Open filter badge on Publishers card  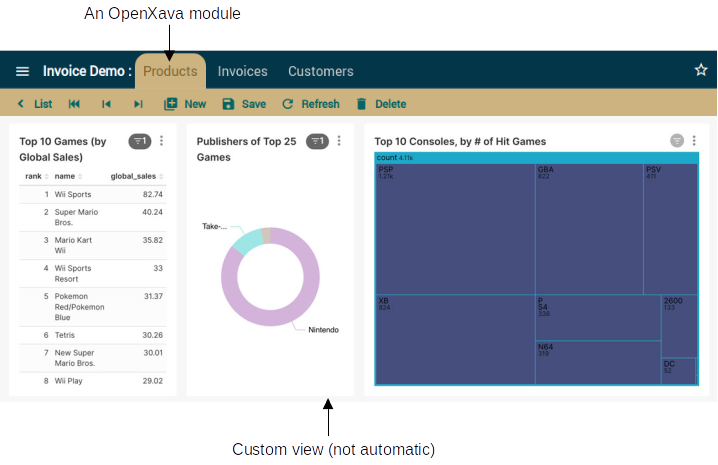(317, 141)
